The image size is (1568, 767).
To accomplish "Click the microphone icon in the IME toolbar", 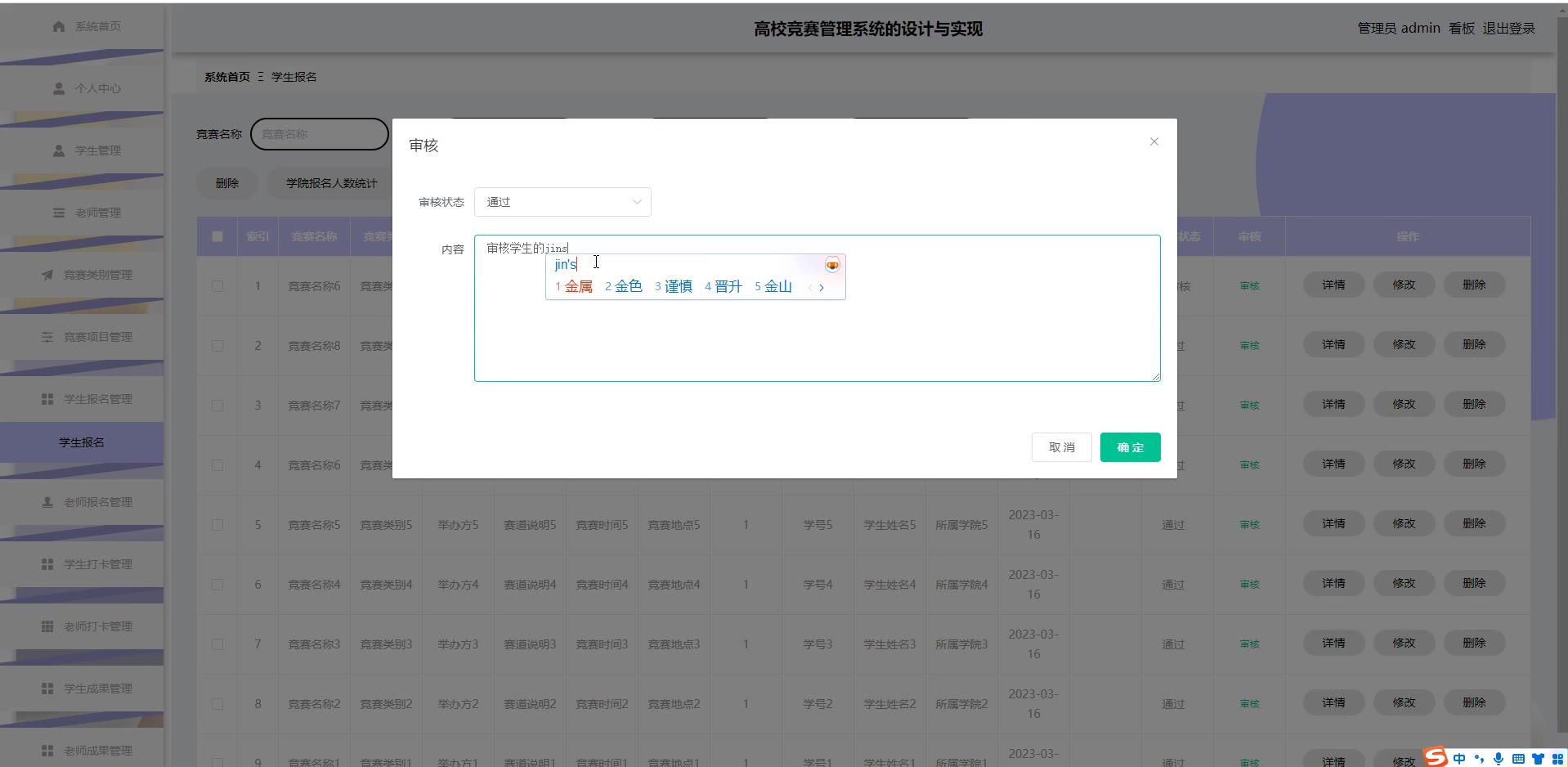I will pyautogui.click(x=1498, y=758).
